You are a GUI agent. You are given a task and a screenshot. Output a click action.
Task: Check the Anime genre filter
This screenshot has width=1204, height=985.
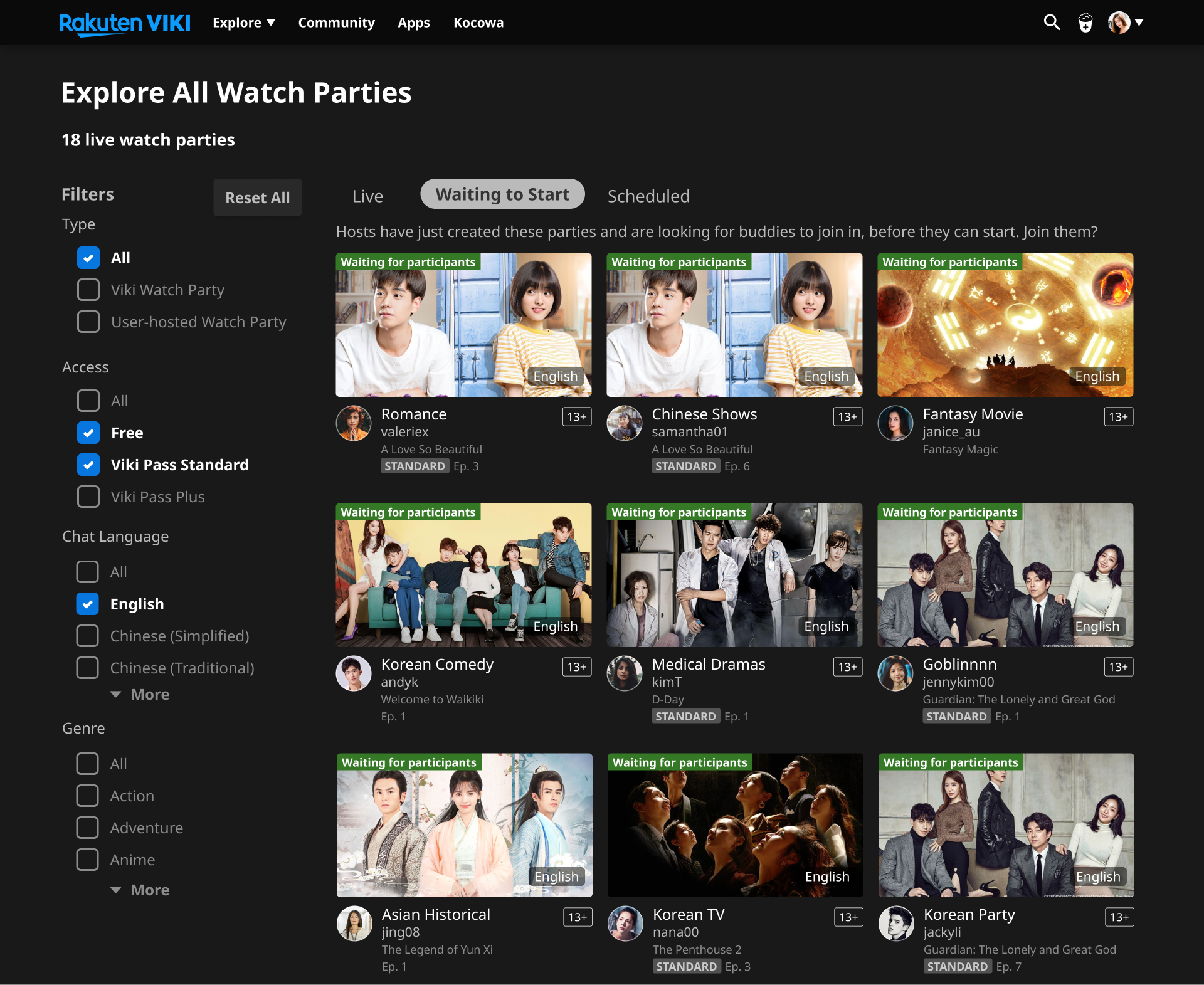click(x=88, y=860)
